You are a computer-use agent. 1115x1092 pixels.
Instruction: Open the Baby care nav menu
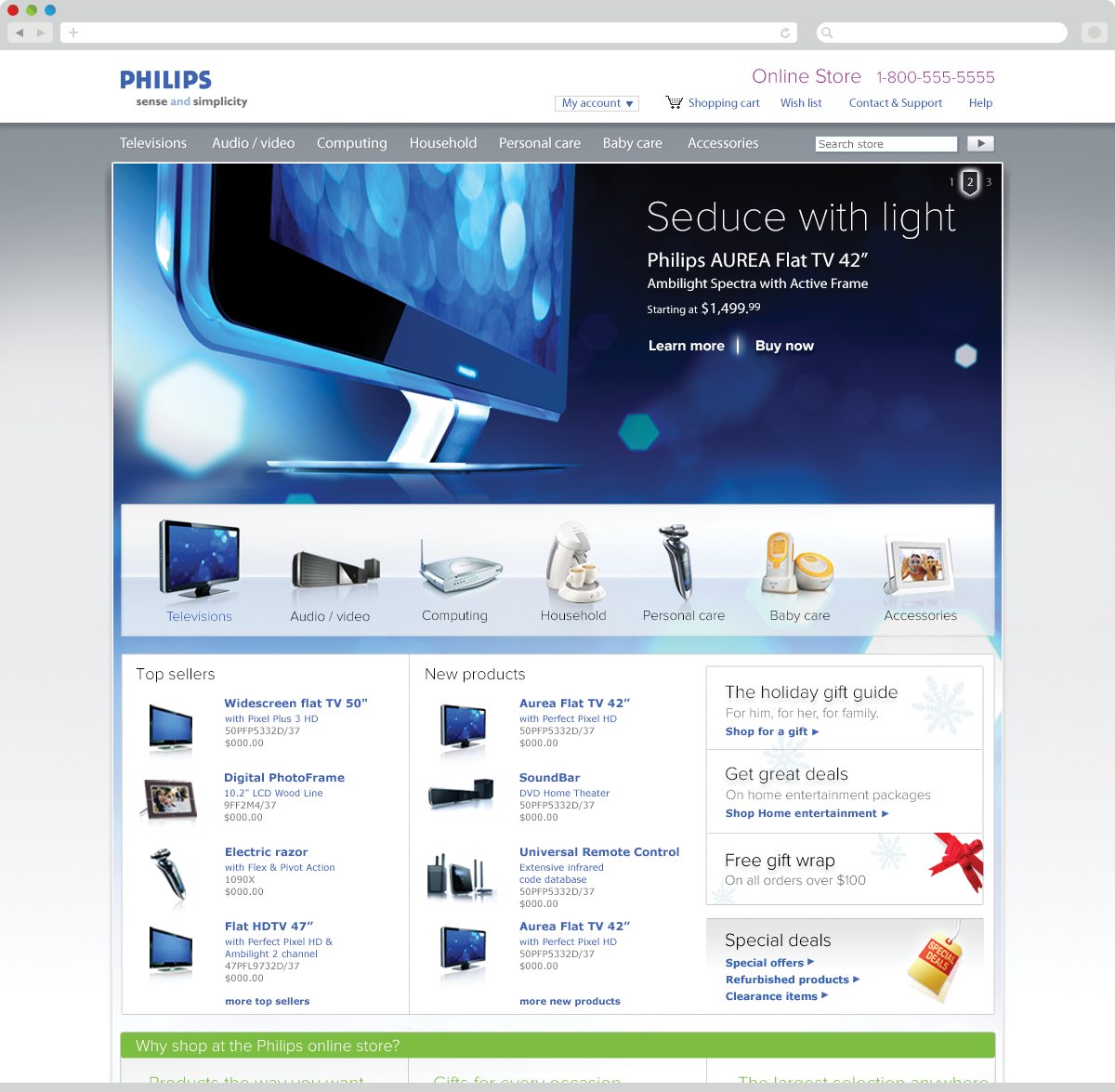633,143
